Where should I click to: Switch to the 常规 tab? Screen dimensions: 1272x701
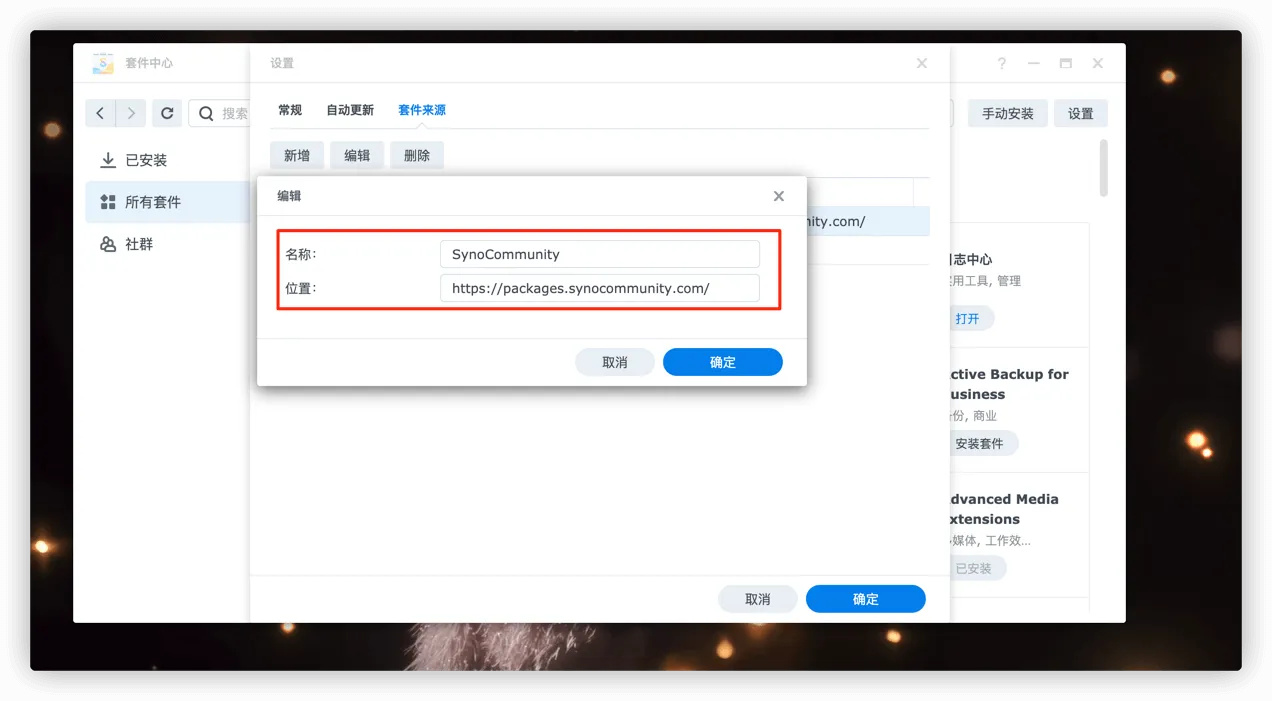pos(290,110)
